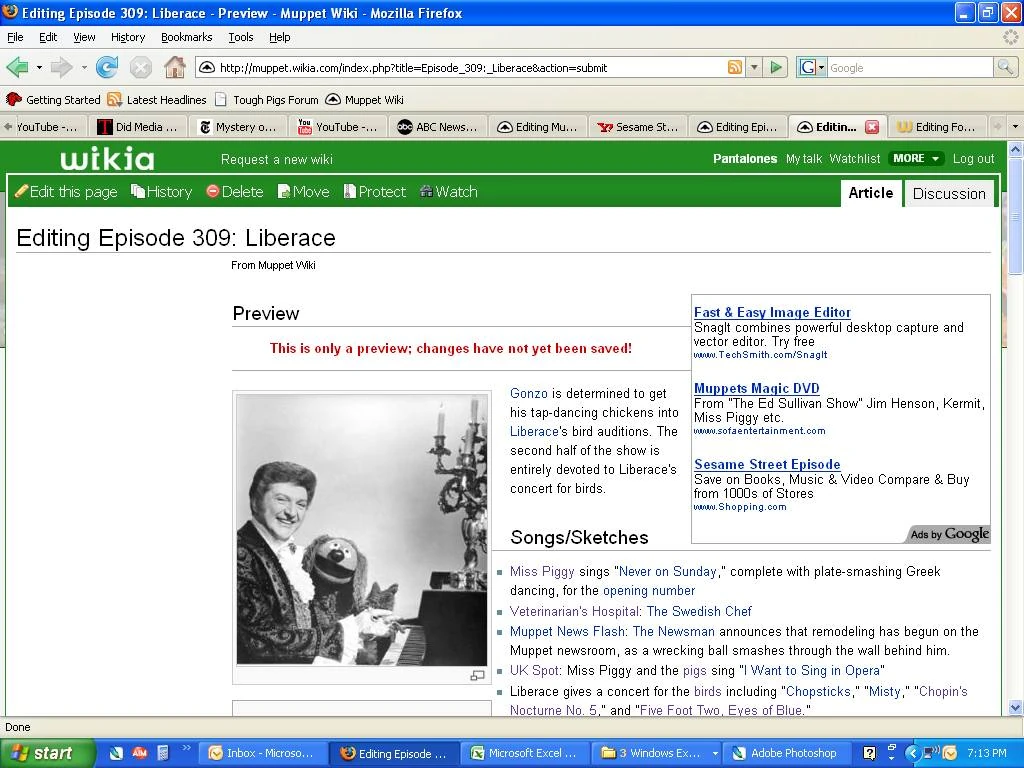Click the Latest Headlines feed bookmark icon

(115, 100)
